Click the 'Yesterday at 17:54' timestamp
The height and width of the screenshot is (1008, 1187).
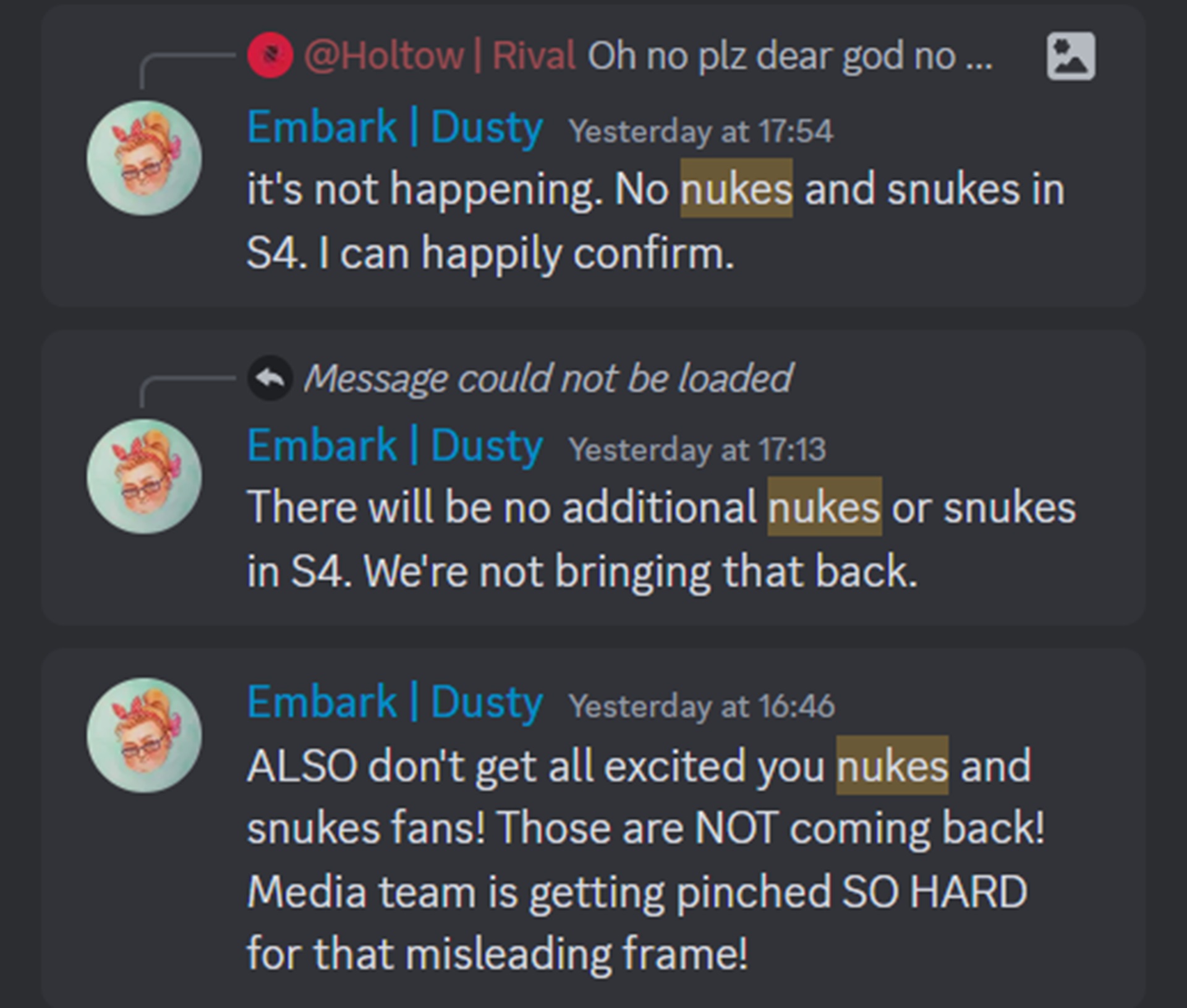pyautogui.click(x=701, y=131)
